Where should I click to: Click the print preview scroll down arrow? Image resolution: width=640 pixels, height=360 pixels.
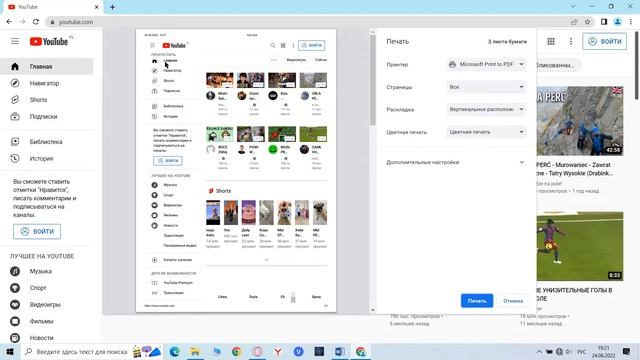372,310
